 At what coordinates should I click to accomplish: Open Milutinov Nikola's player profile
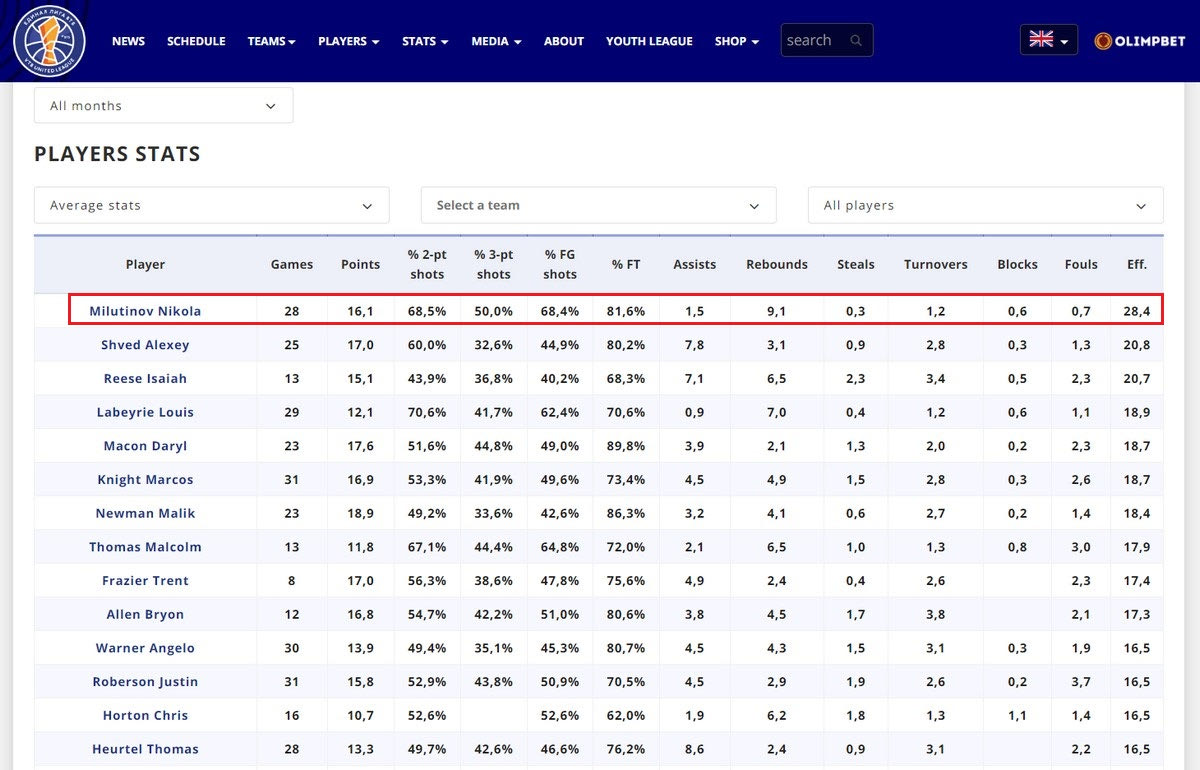pyautogui.click(x=145, y=311)
